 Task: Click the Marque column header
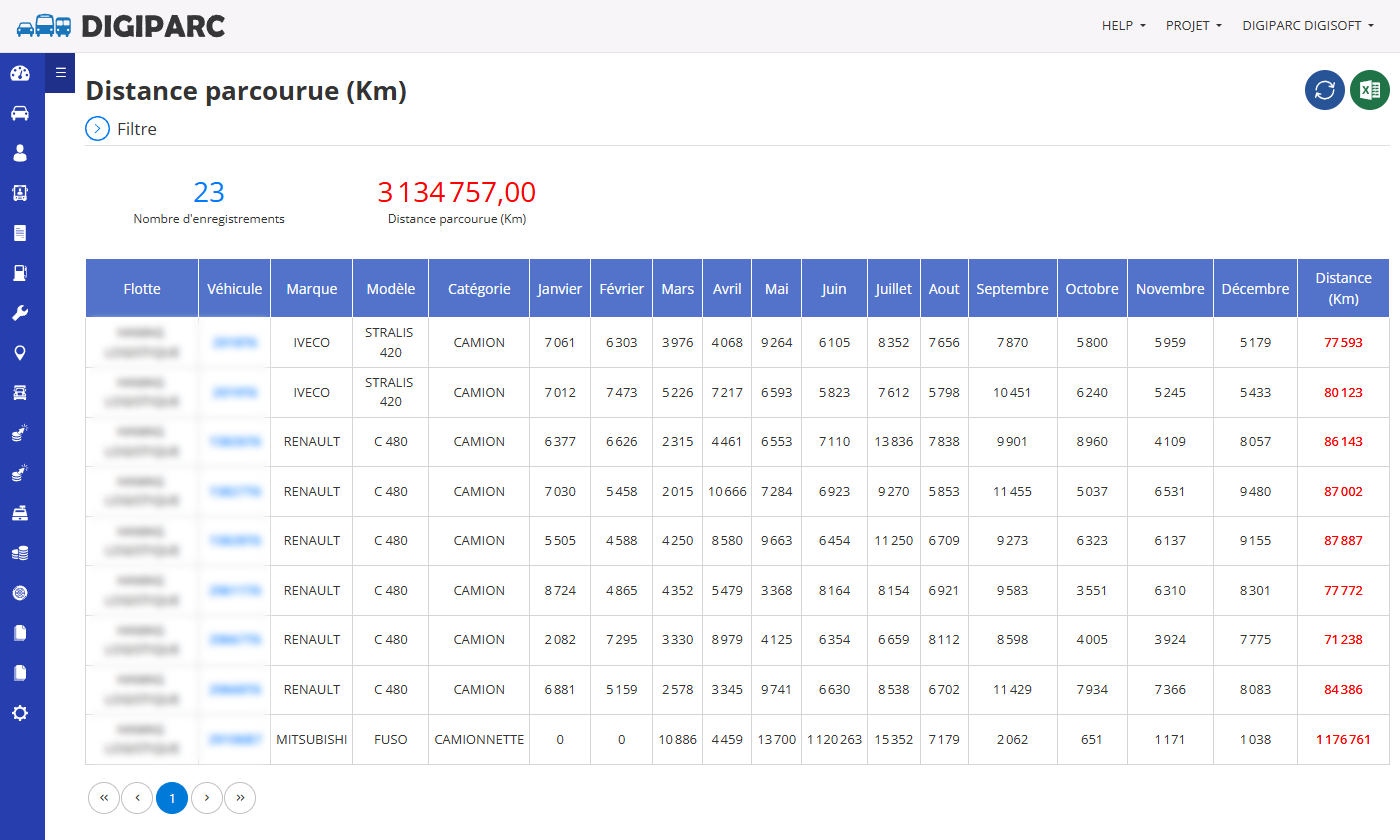312,289
